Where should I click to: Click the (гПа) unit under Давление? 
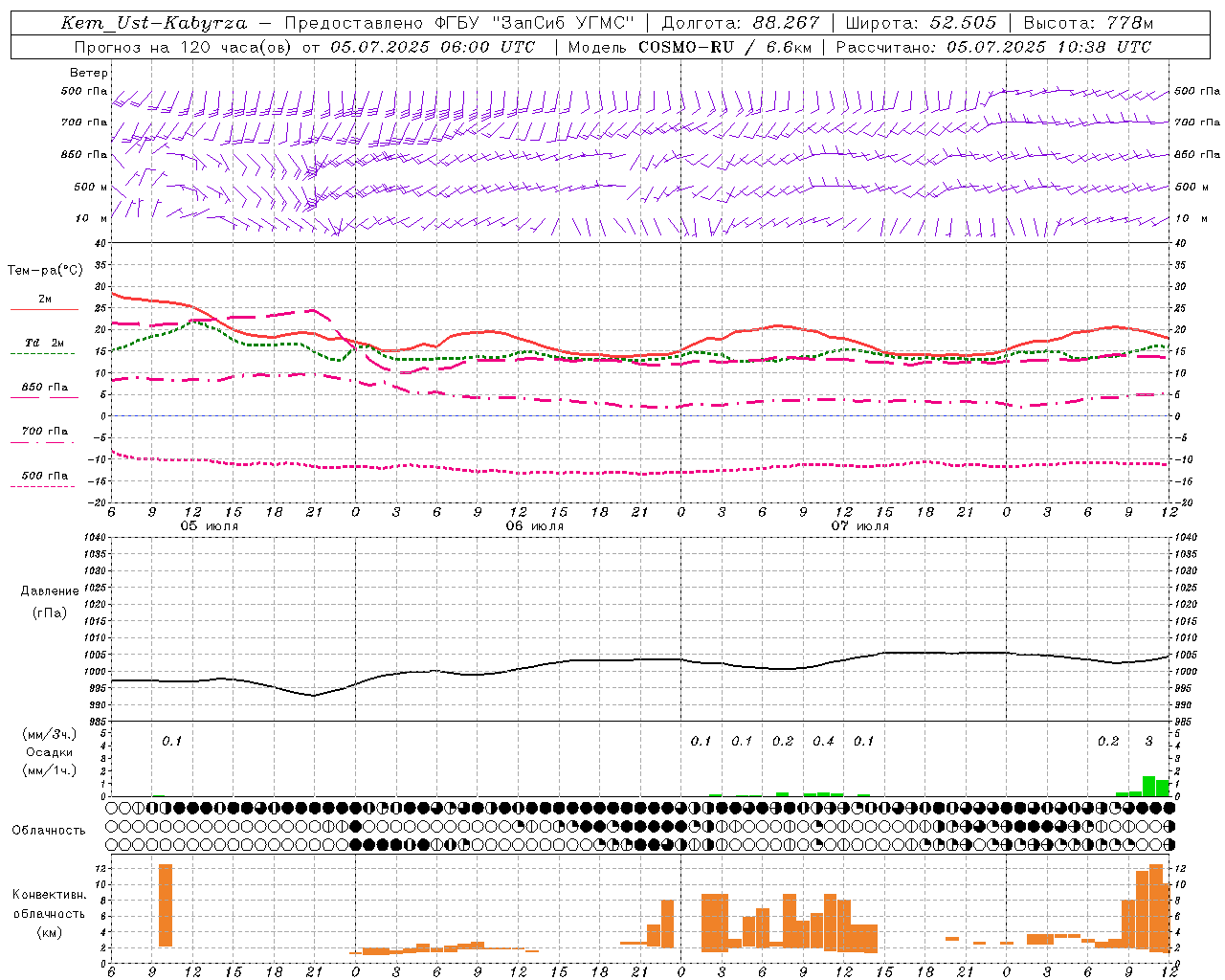coord(50,612)
